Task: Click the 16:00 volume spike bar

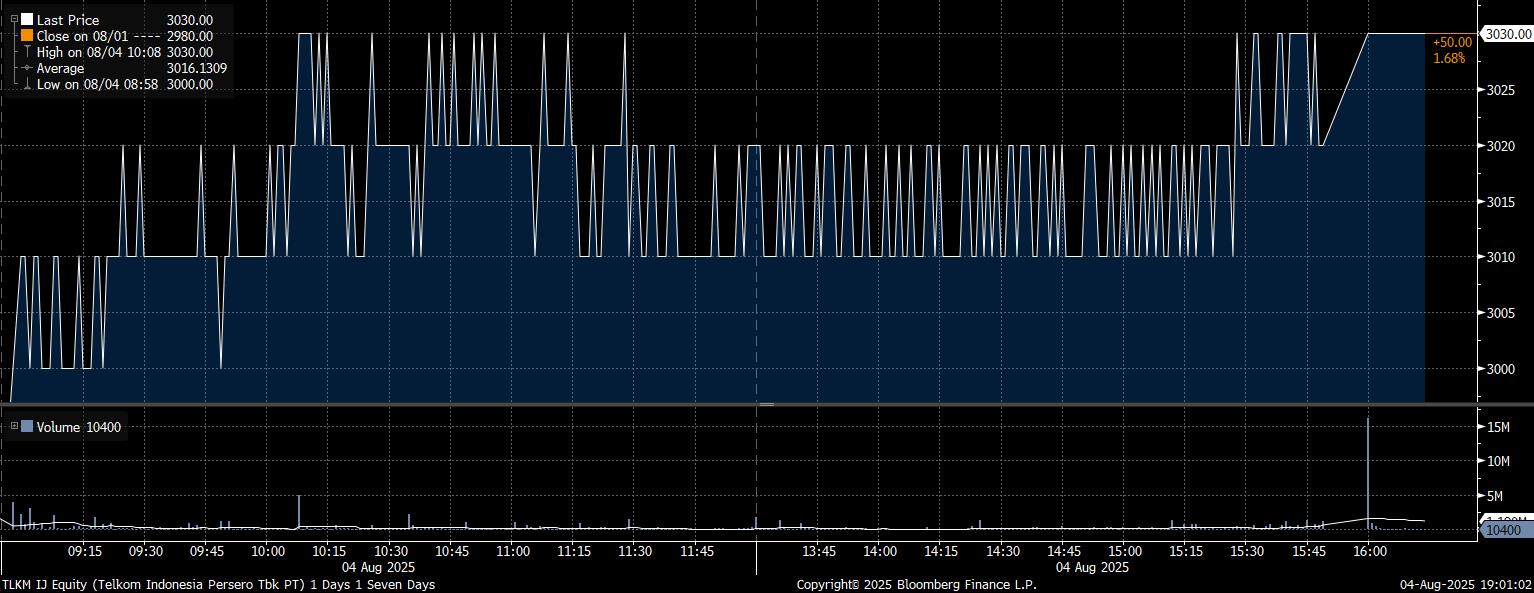Action: 1368,470
